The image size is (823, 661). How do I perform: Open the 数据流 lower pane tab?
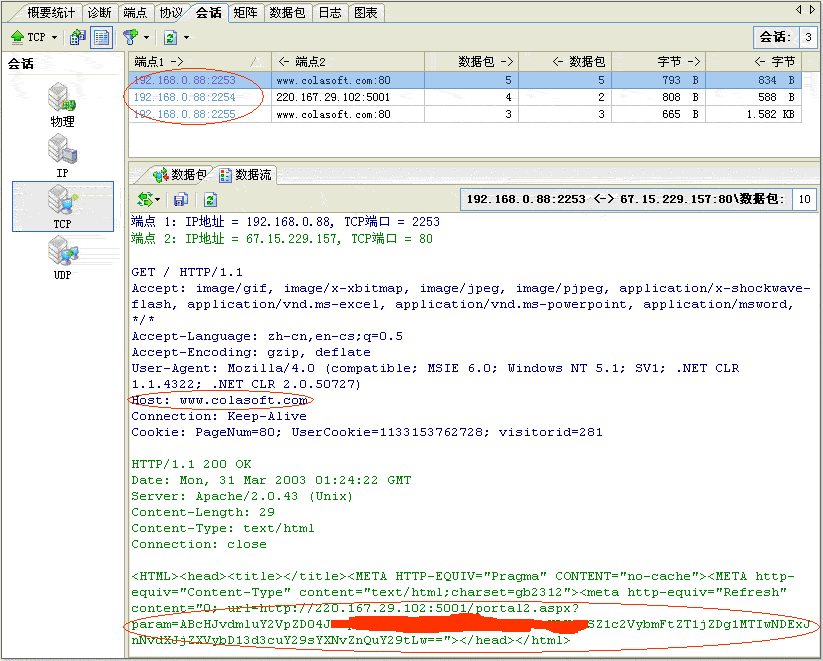click(x=246, y=175)
